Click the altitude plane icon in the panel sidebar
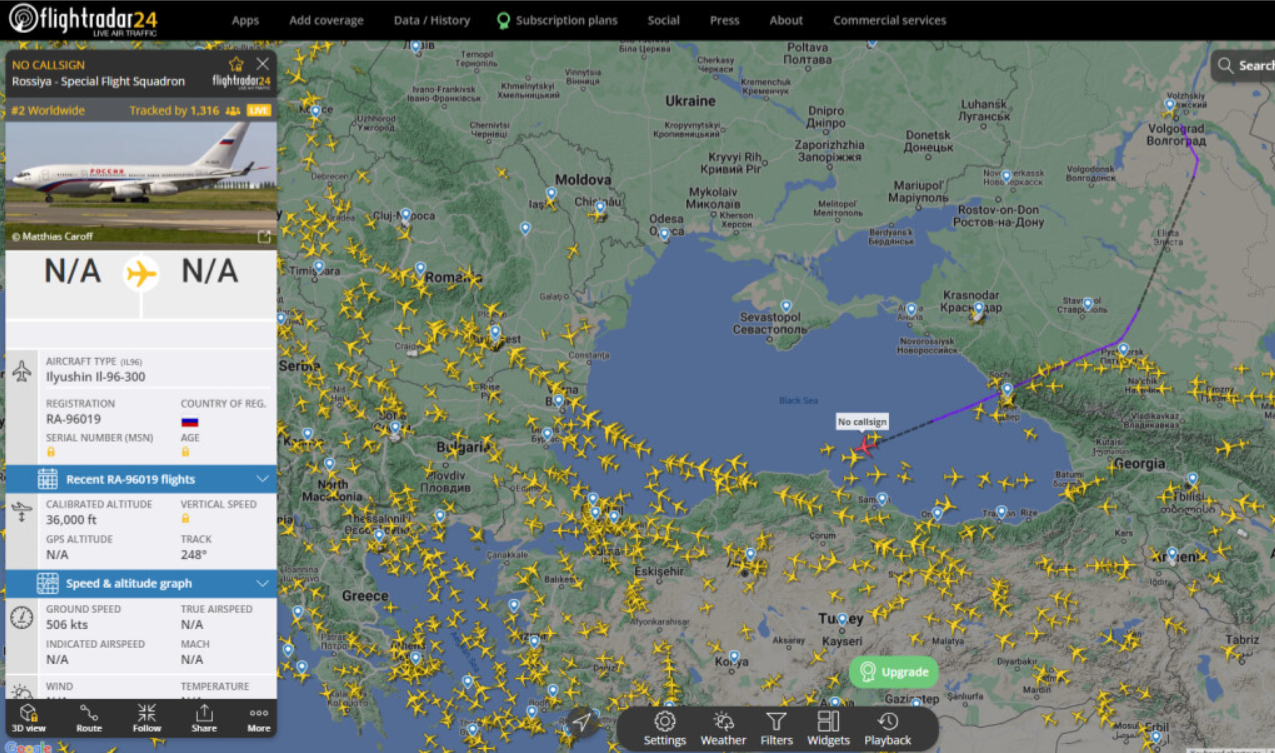The width and height of the screenshot is (1275, 753). pyautogui.click(x=21, y=512)
